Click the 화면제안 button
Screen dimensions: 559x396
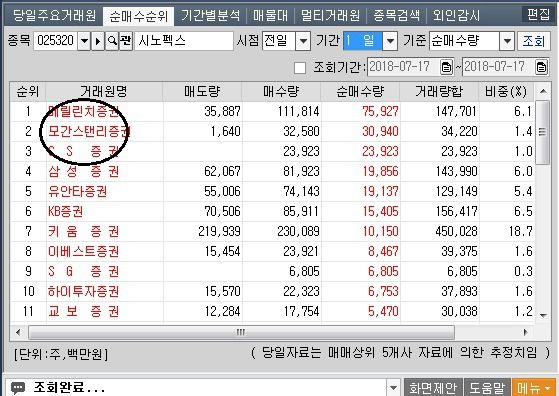[433, 387]
